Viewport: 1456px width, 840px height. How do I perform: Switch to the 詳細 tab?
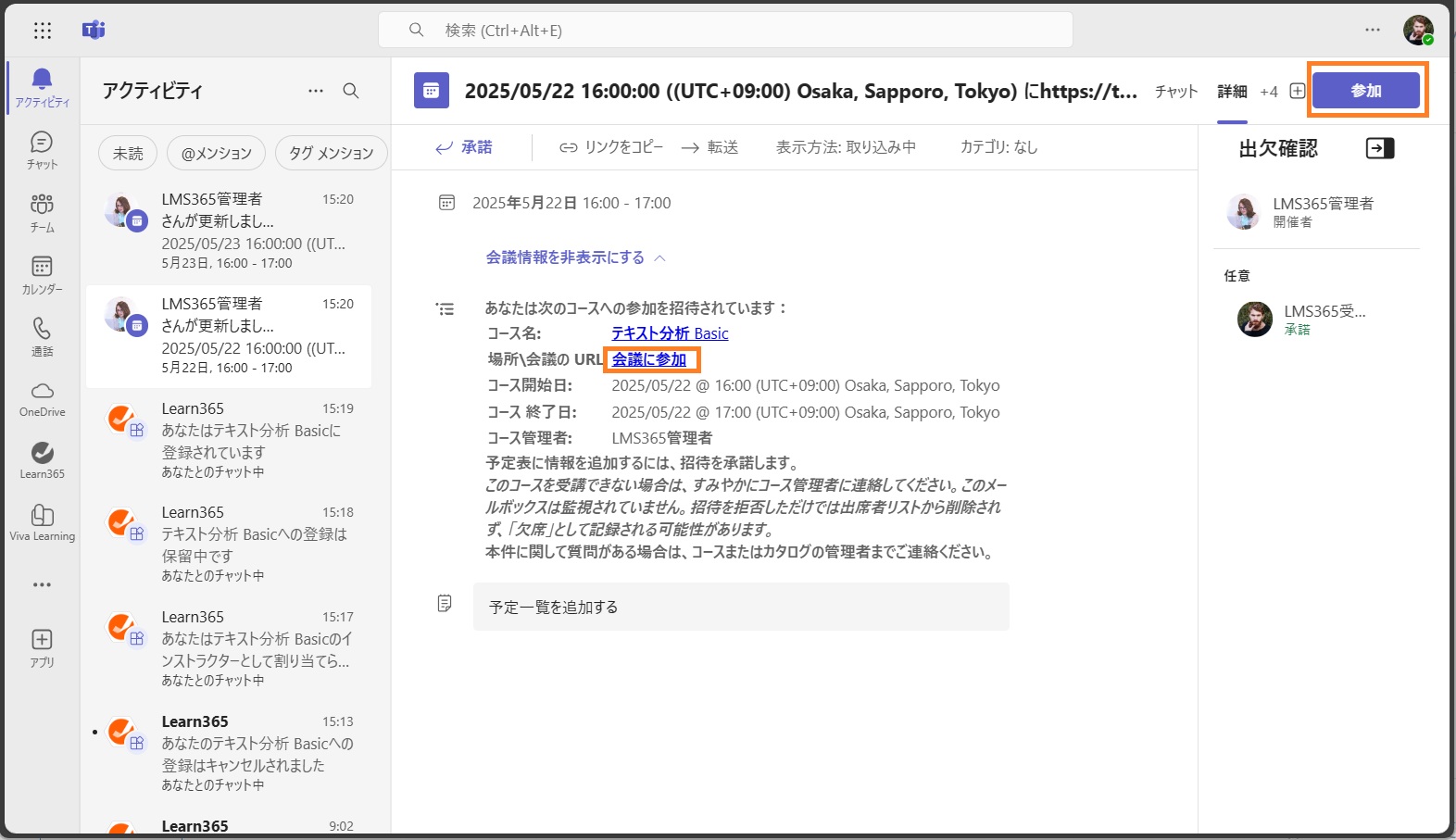pyautogui.click(x=1232, y=91)
